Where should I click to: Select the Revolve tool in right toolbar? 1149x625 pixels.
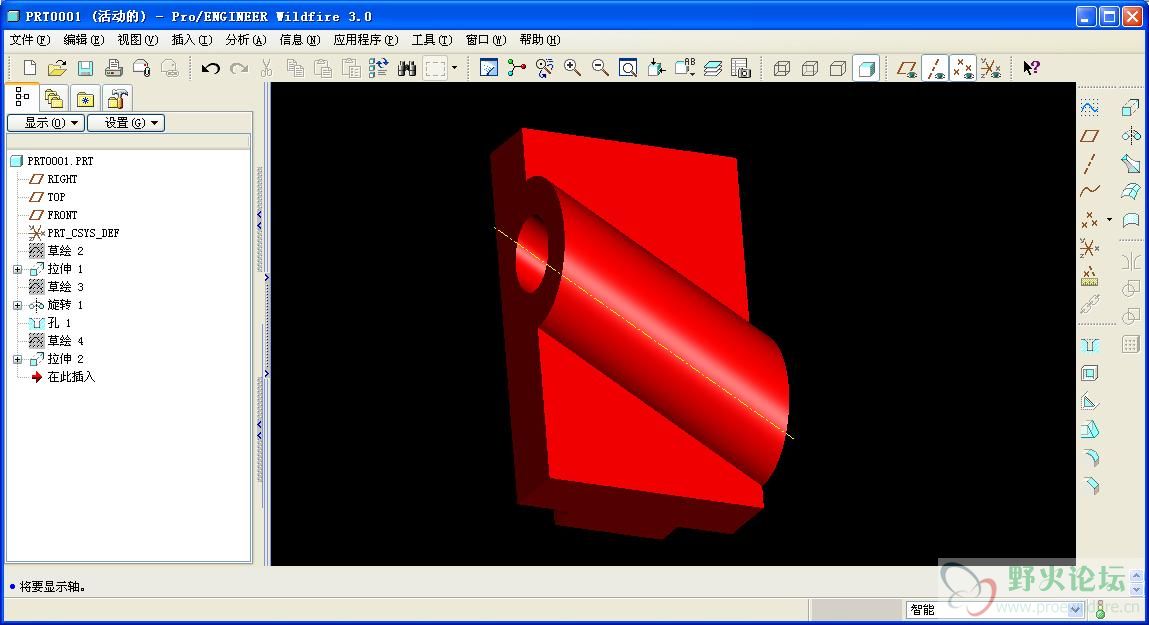[1131, 136]
